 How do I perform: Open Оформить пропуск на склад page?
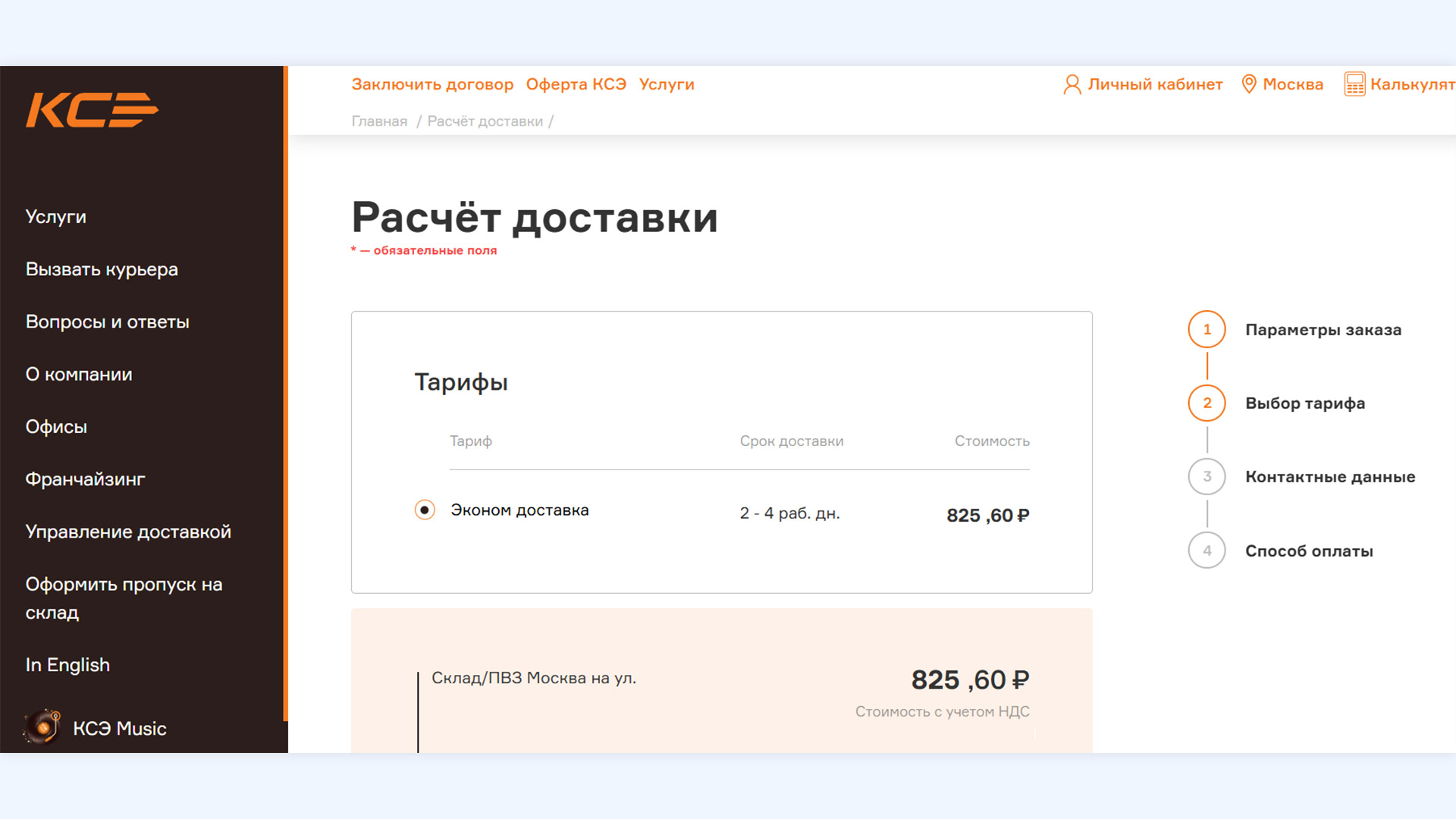[x=124, y=598]
